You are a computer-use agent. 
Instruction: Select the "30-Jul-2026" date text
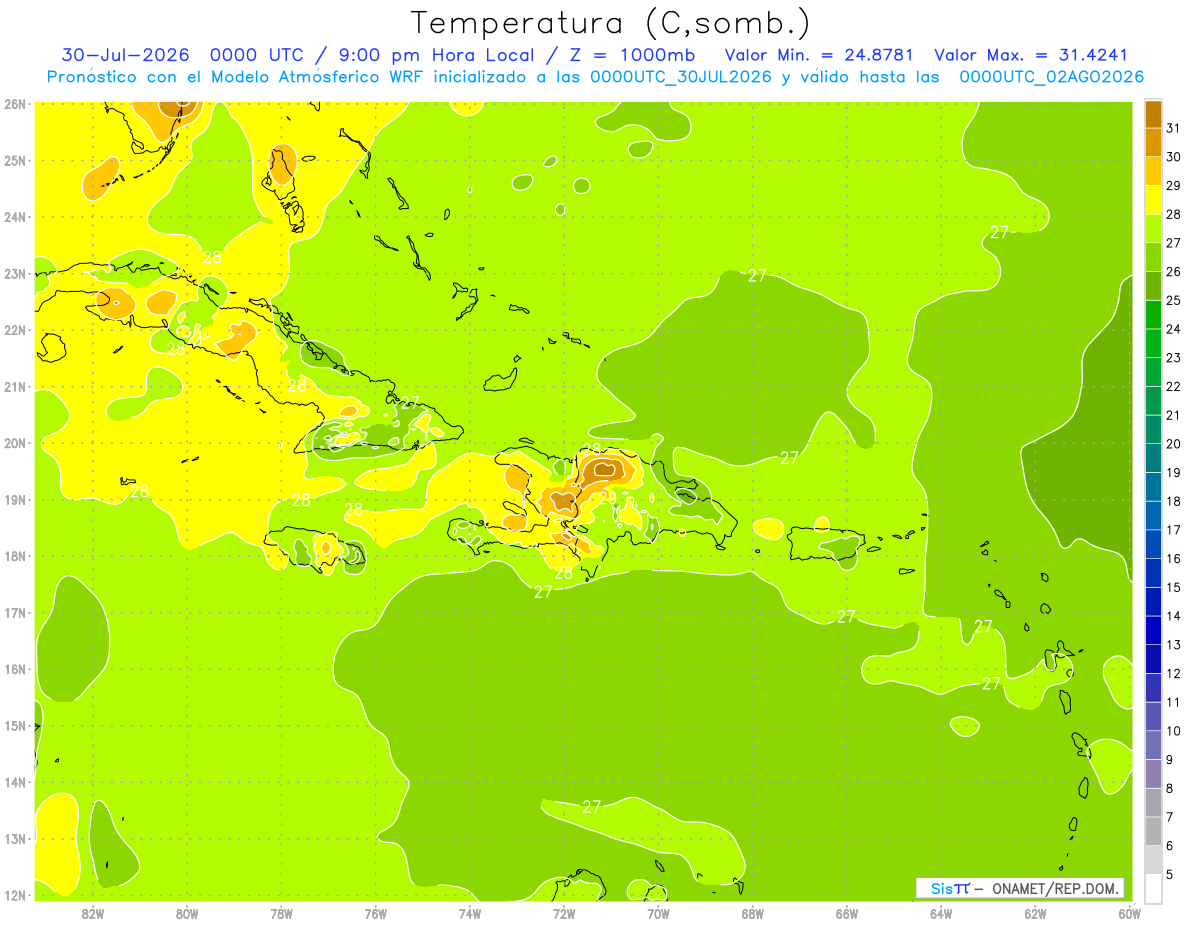click(x=123, y=55)
